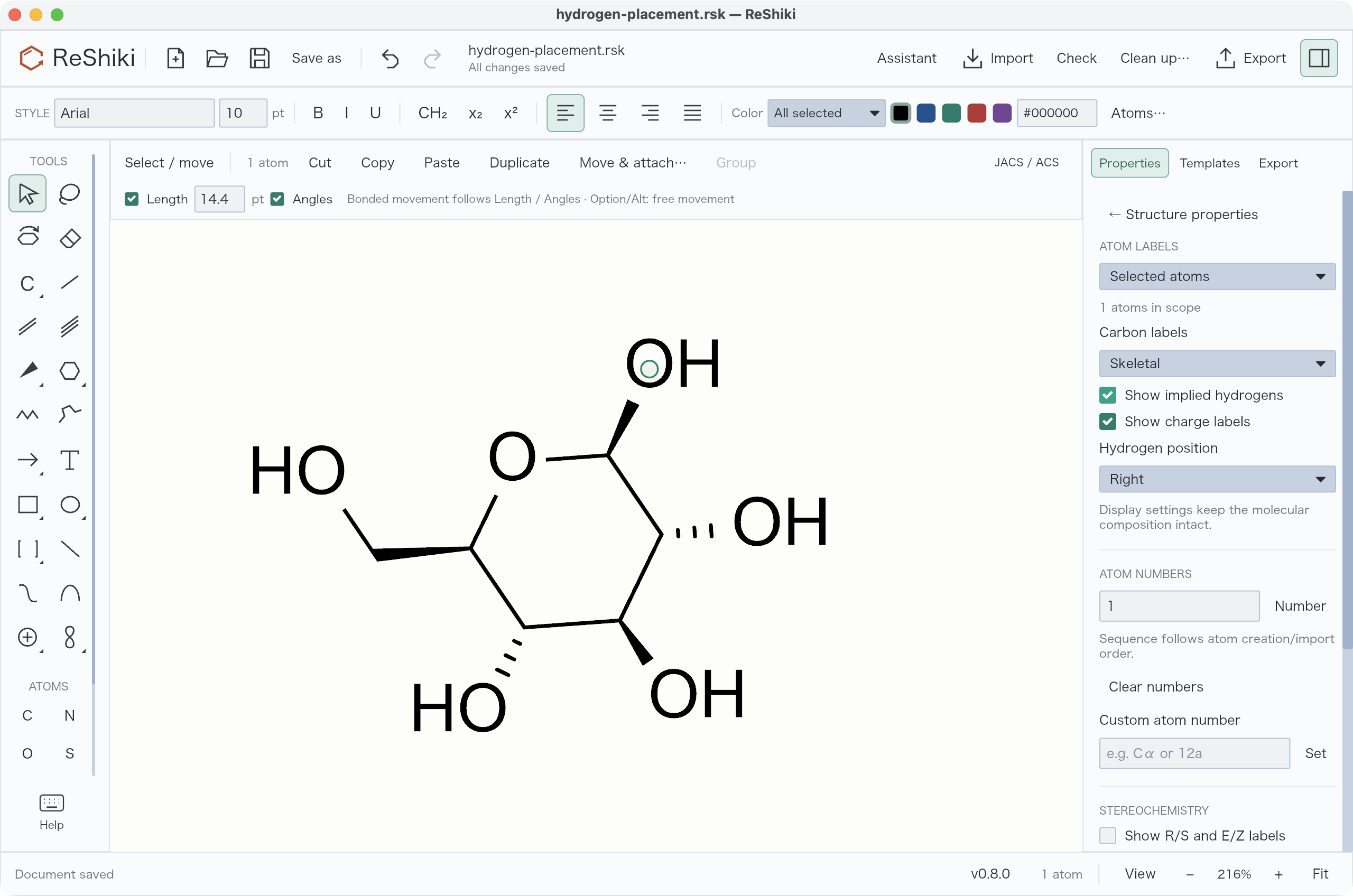Pick the Text tool
Viewport: 1353px width, 896px height.
click(x=70, y=460)
